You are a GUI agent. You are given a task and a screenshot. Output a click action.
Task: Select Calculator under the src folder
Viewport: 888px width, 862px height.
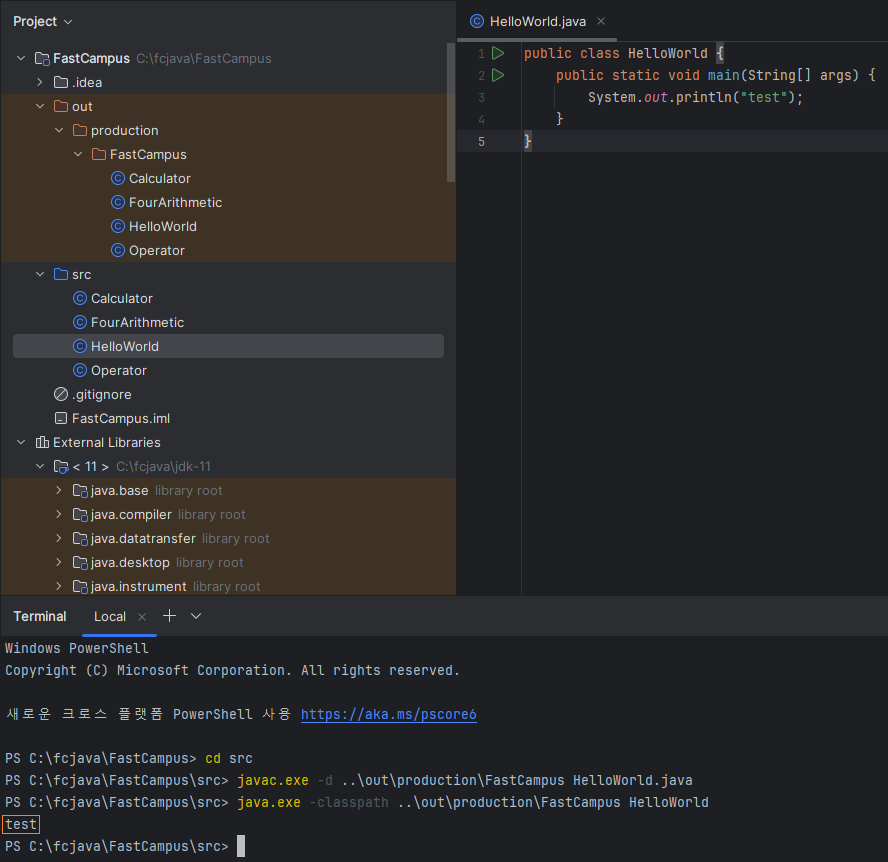click(x=122, y=298)
